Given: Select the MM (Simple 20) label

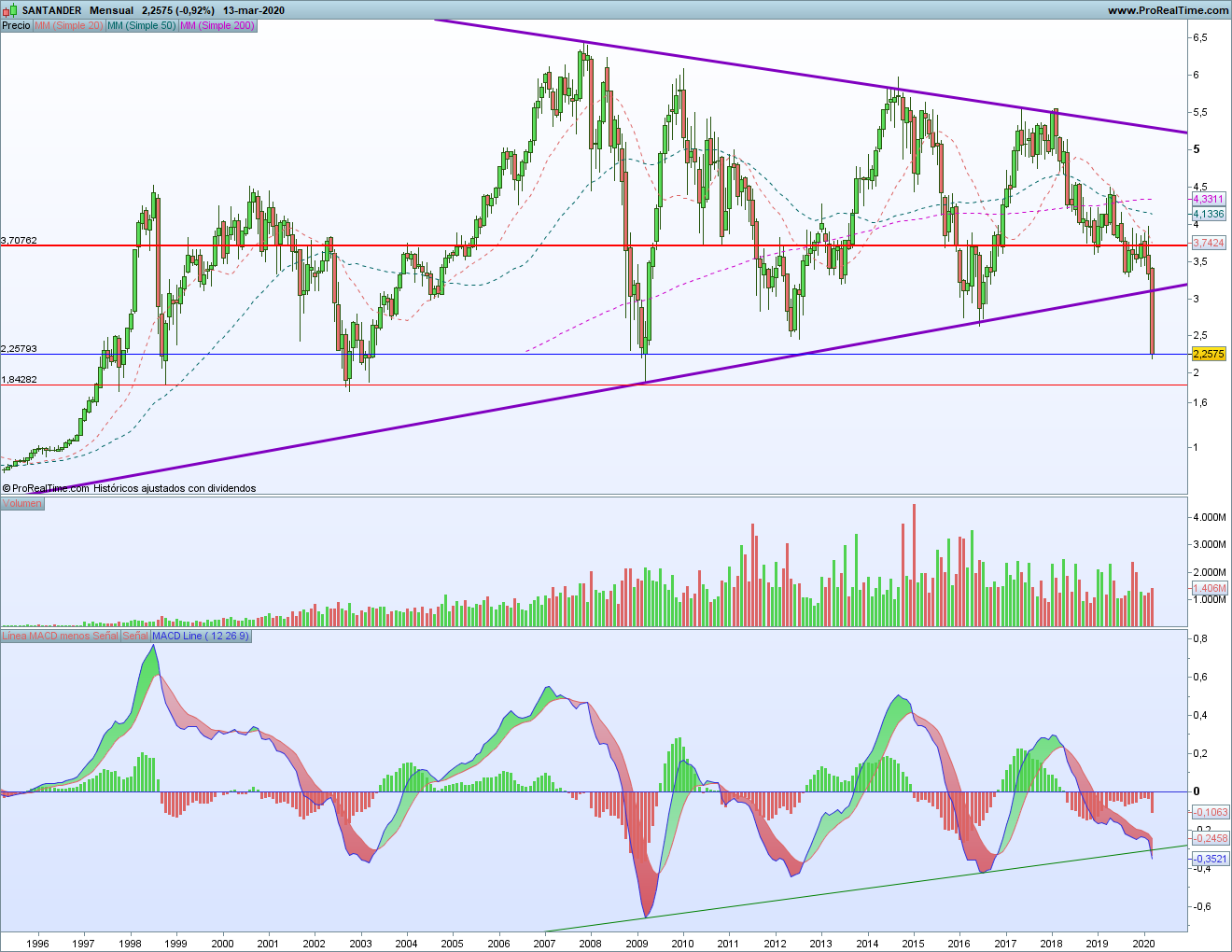Looking at the screenshot, I should pyautogui.click(x=68, y=25).
